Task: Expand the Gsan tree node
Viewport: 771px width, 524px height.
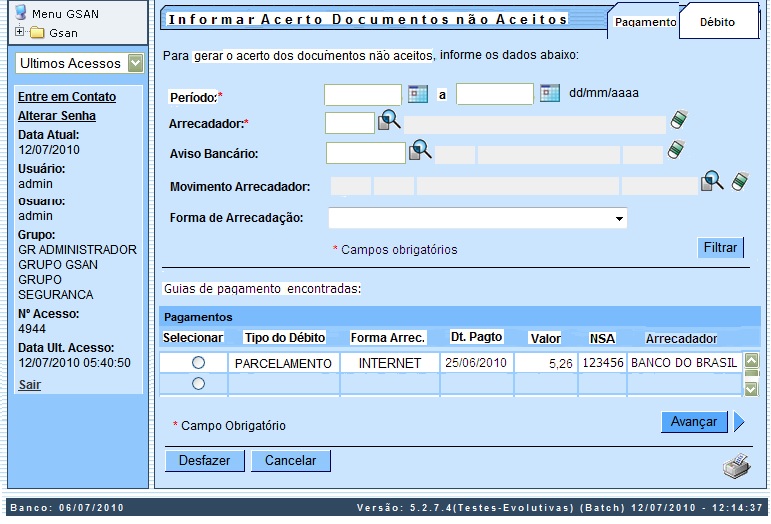Action: pos(20,33)
